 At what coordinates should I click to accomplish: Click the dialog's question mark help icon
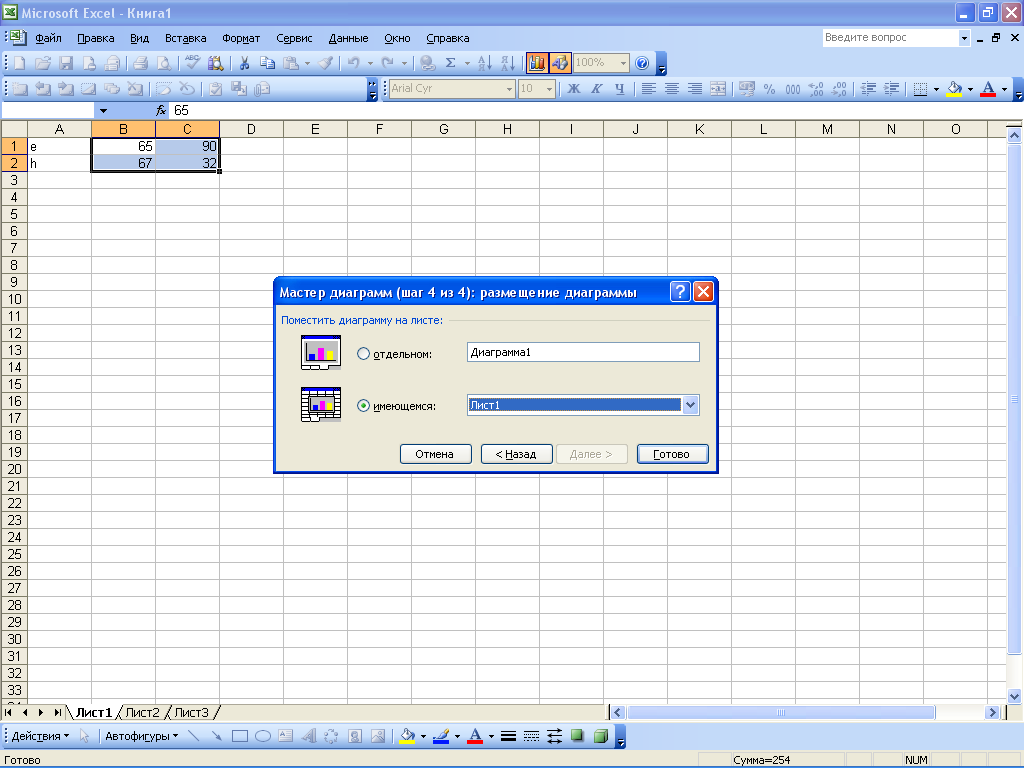click(x=680, y=292)
